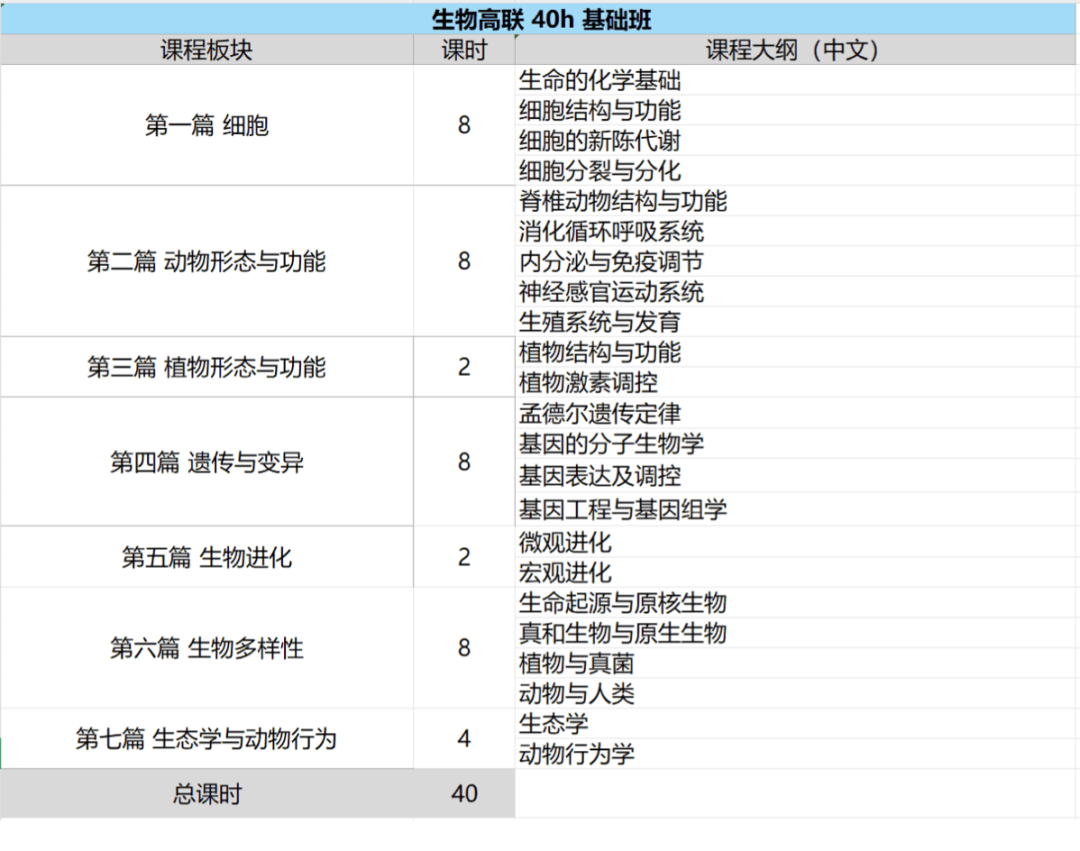
Task: Select hours value 2 for 第三篇 植物形态与功能
Action: click(x=464, y=367)
